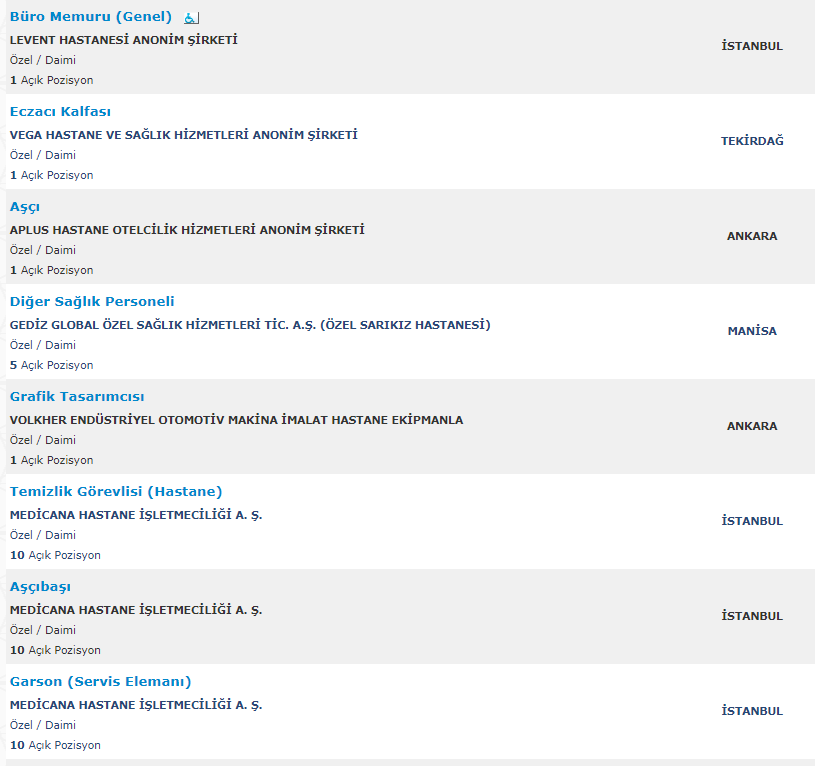Image resolution: width=815 pixels, height=766 pixels.
Task: Click the 5 Açık Pozisyon text
Action: (x=51, y=365)
